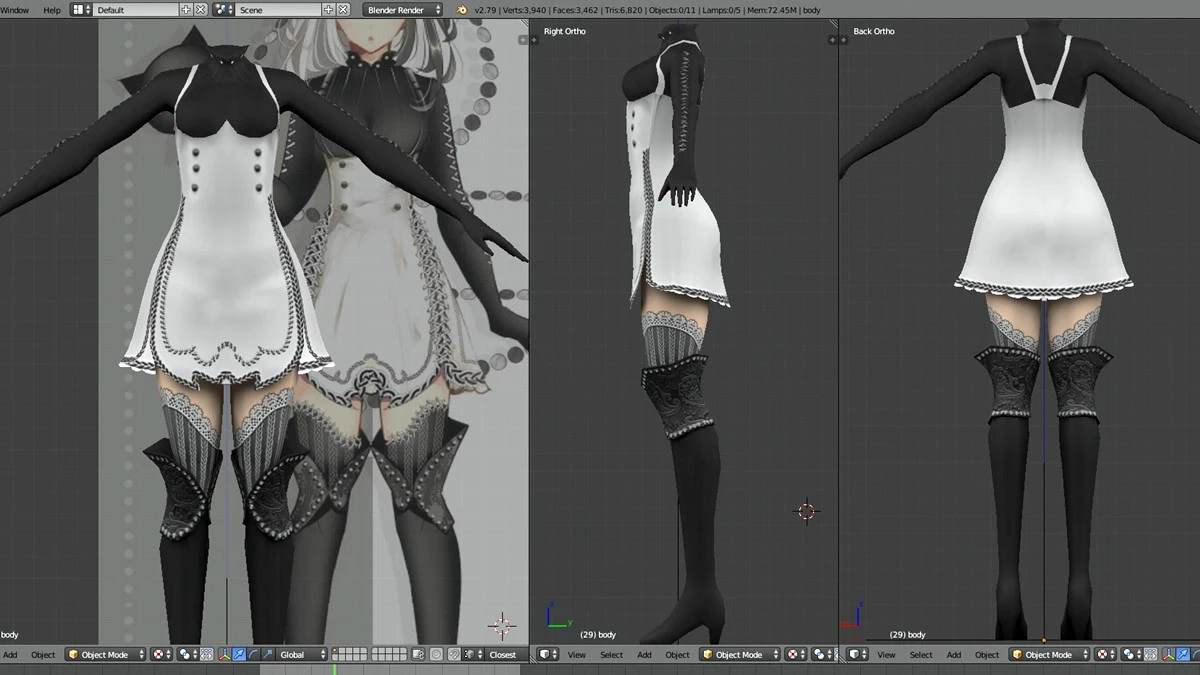Open View menu in Back Ortho viewport
The width and height of the screenshot is (1200, 675).
[x=886, y=655]
